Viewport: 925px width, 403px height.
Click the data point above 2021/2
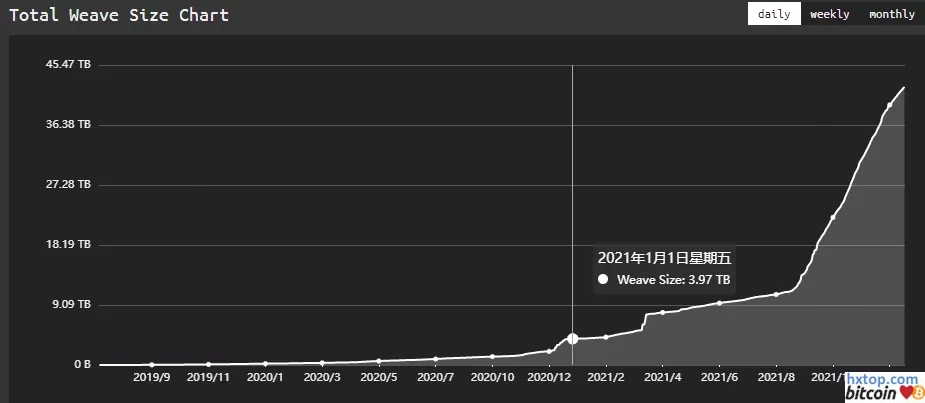[606, 337]
